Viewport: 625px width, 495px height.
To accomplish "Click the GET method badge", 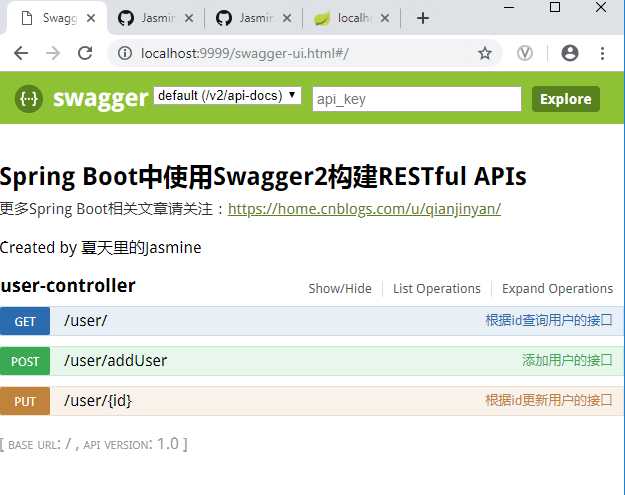I will point(25,321).
